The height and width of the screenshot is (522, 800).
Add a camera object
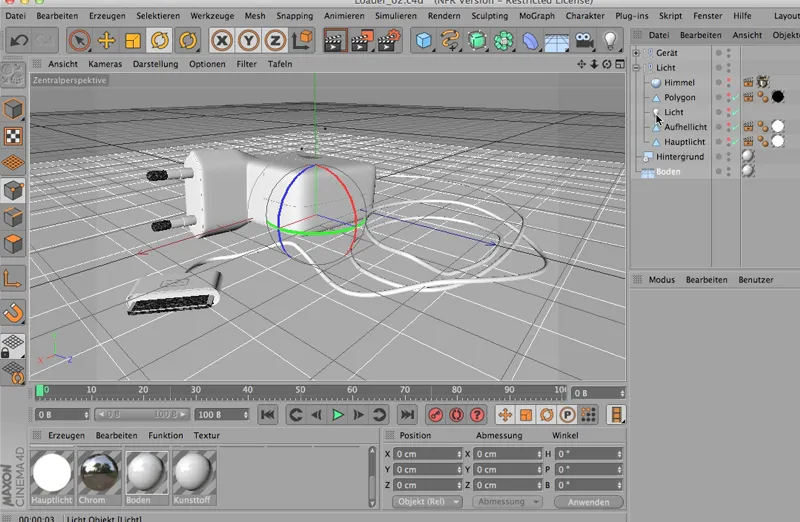pyautogui.click(x=584, y=40)
